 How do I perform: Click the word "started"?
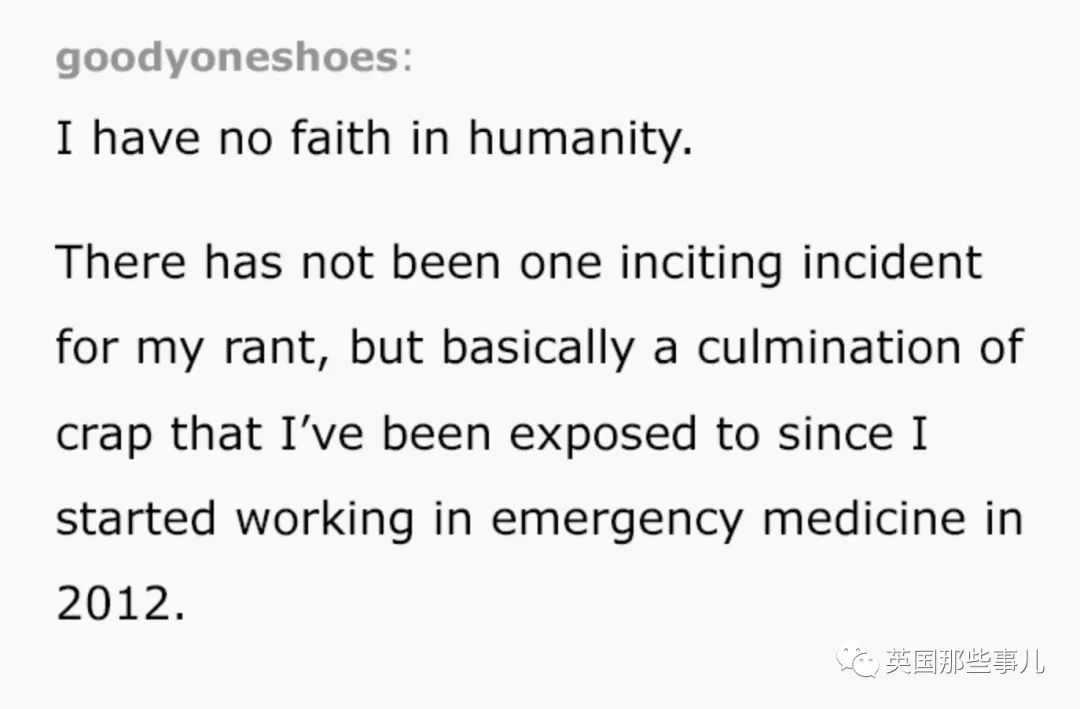coord(135,520)
